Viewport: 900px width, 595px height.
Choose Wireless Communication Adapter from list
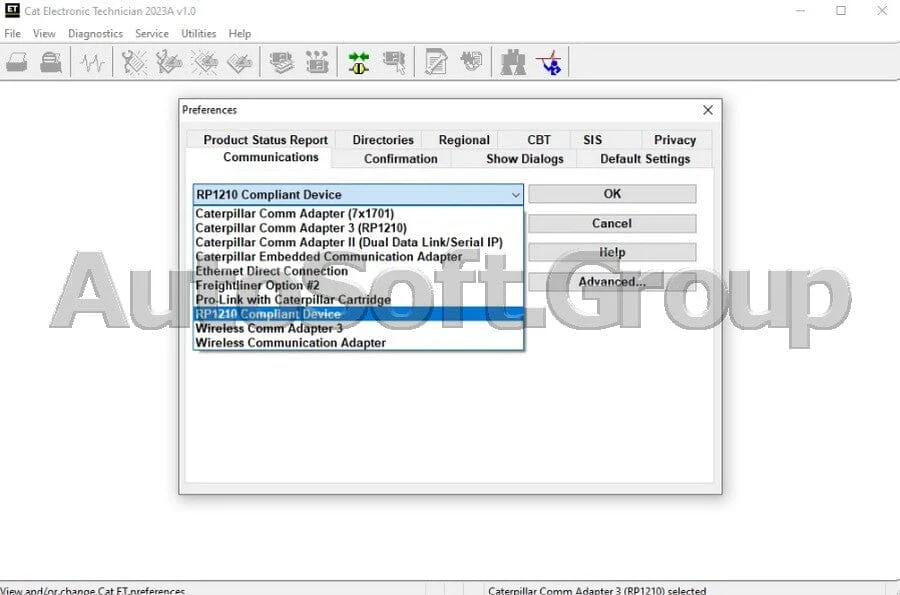tap(290, 343)
